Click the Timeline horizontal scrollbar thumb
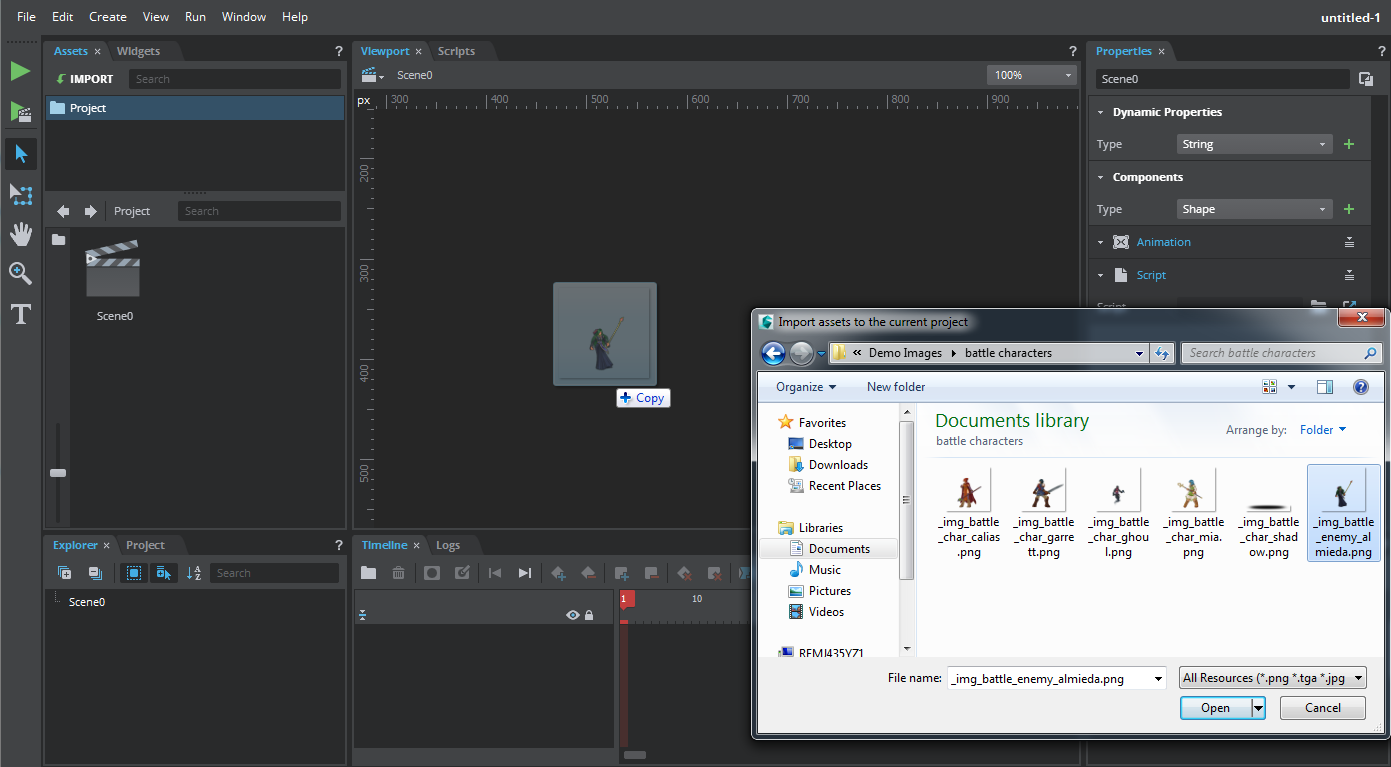1391x767 pixels. [635, 755]
